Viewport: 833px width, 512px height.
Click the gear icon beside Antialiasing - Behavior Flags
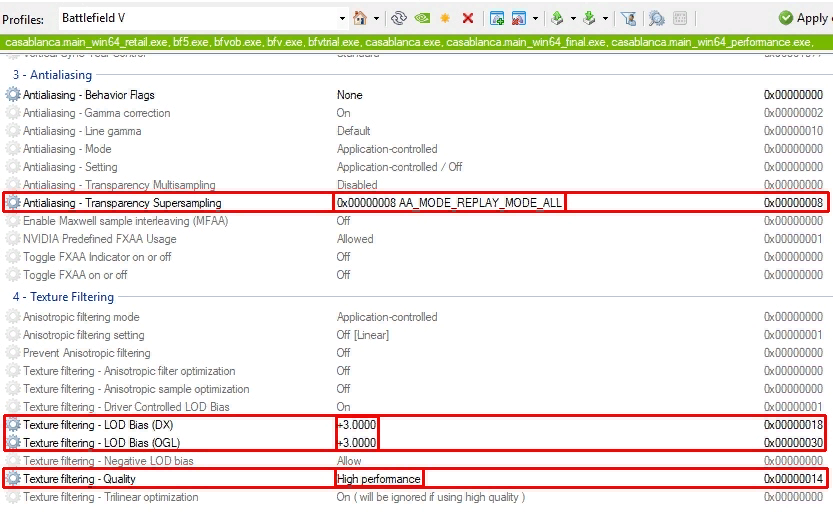click(x=13, y=95)
